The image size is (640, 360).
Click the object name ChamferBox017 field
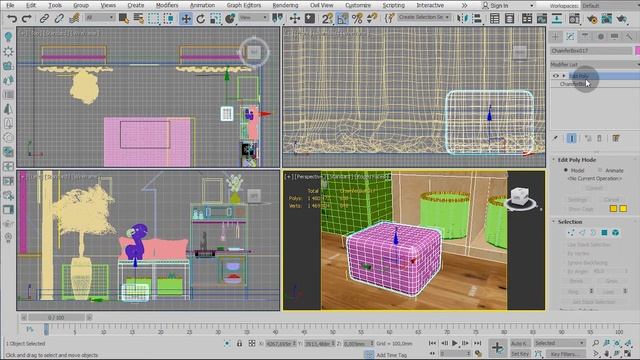pos(591,51)
